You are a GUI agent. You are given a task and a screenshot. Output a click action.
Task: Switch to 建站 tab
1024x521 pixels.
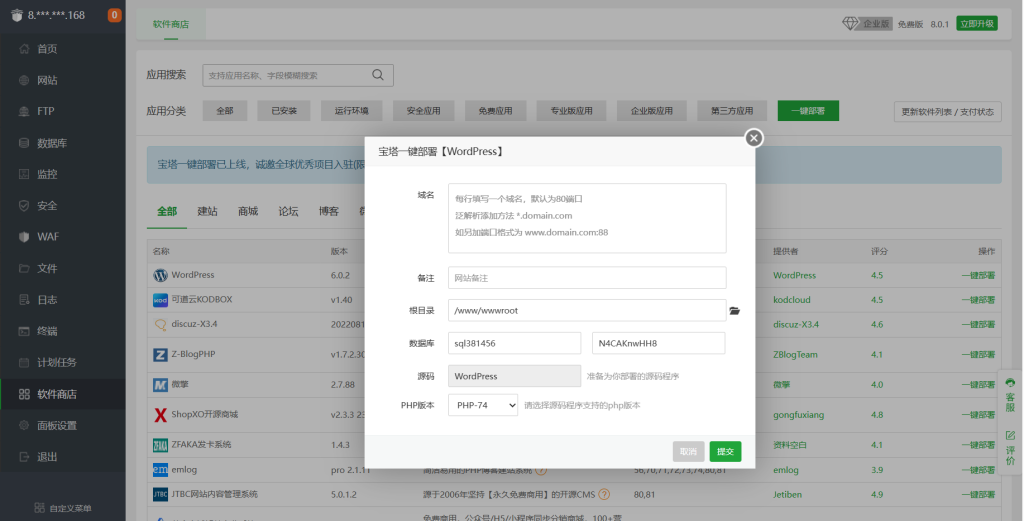tap(207, 211)
